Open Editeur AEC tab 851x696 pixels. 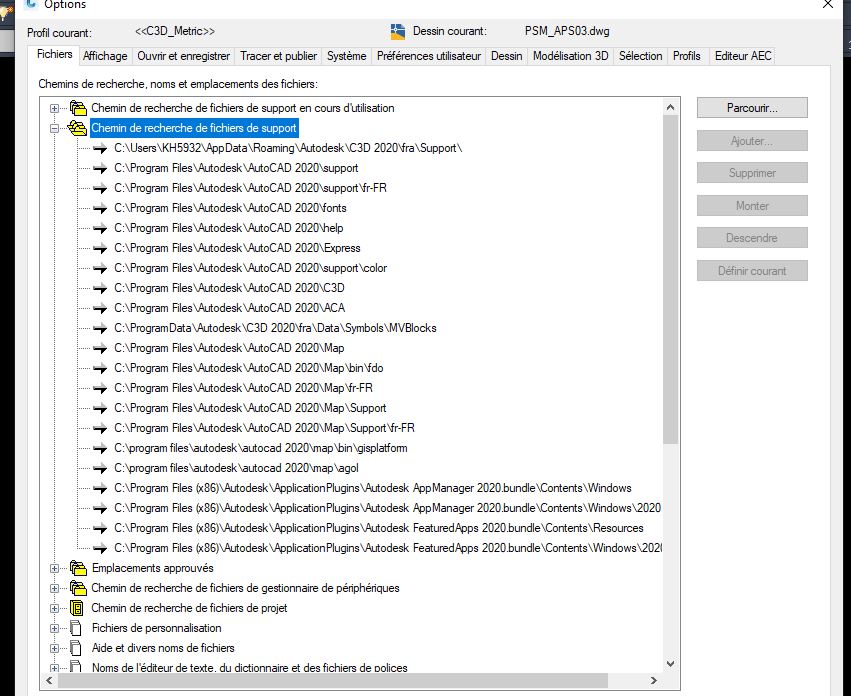tap(743, 56)
